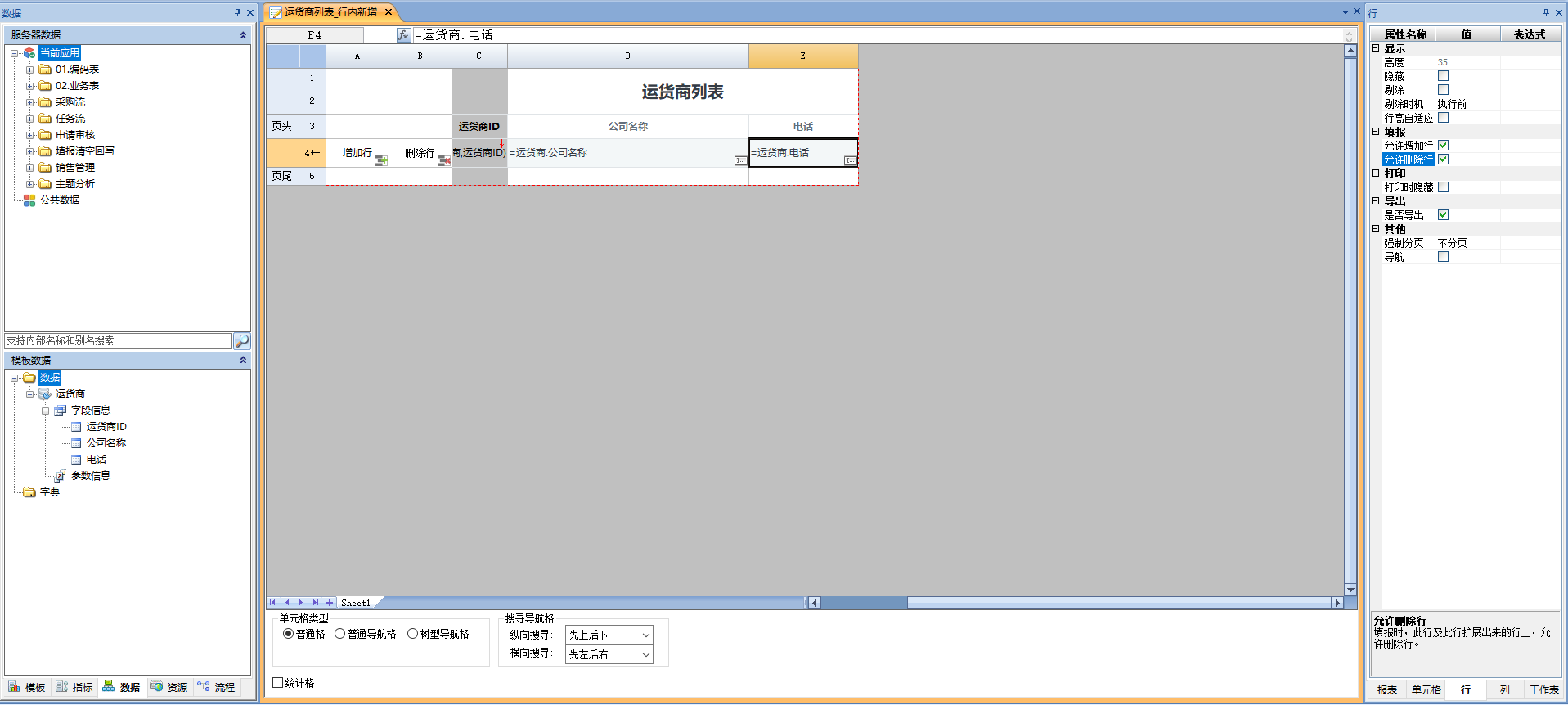
Task: Open the 横向搜寻 dropdown
Action: (x=645, y=654)
